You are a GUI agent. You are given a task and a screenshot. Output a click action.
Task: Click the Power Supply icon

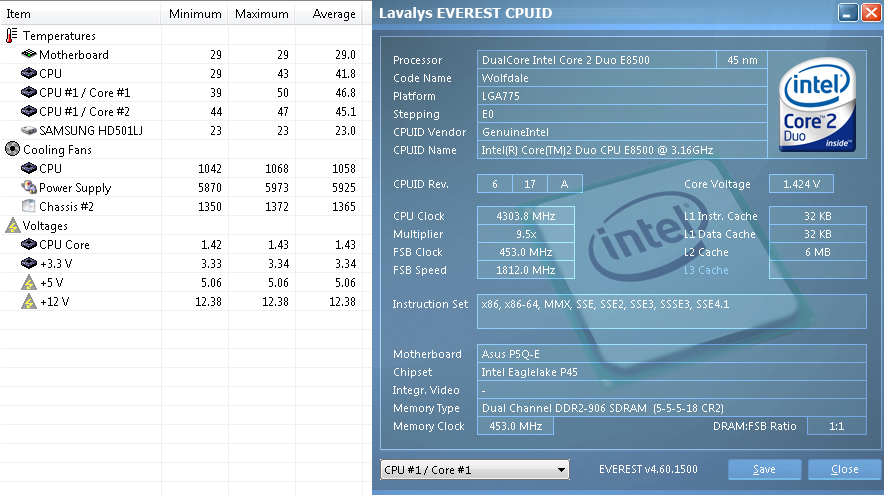coord(29,187)
